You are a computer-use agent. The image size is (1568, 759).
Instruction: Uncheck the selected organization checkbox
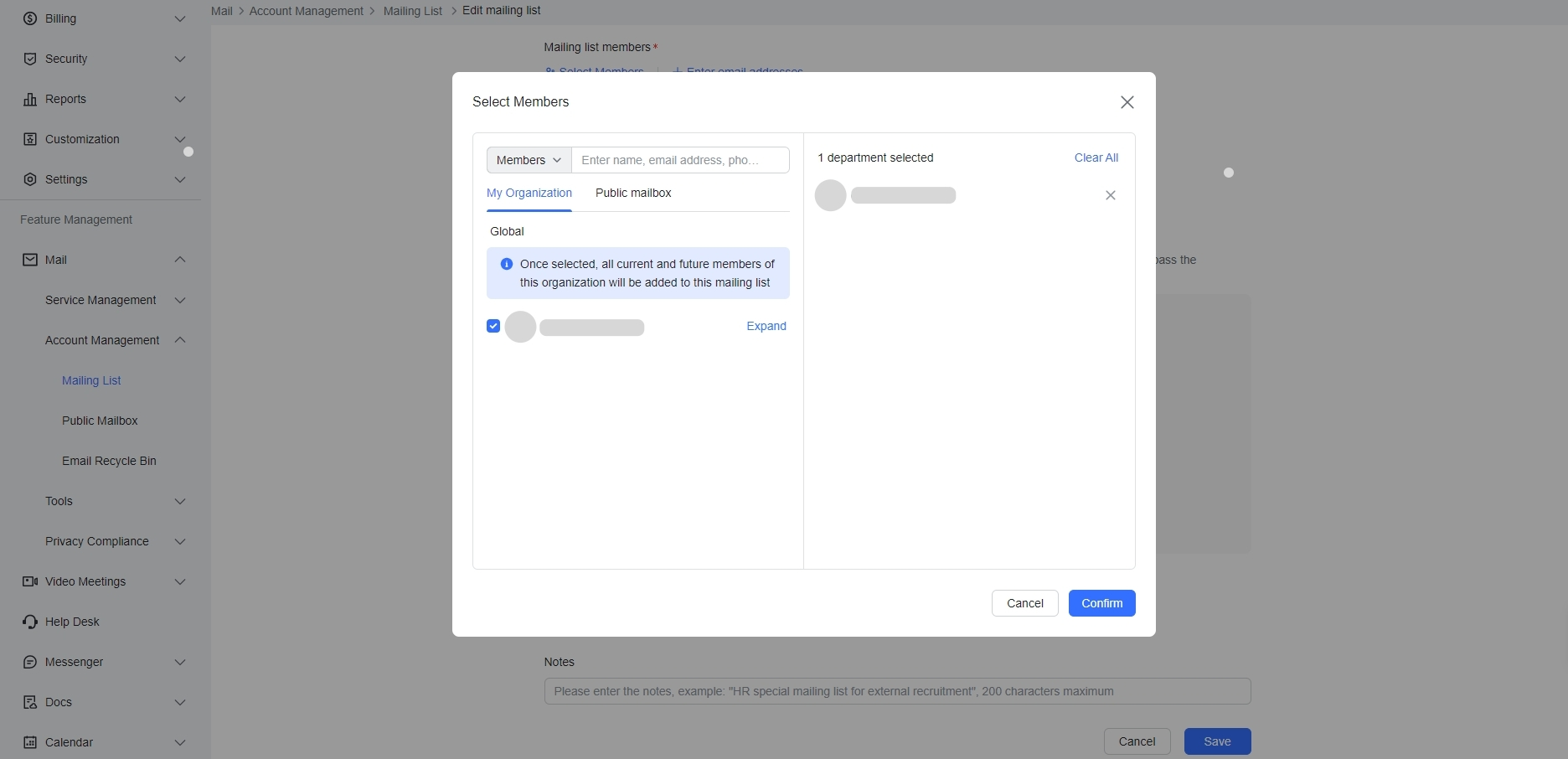(x=493, y=326)
